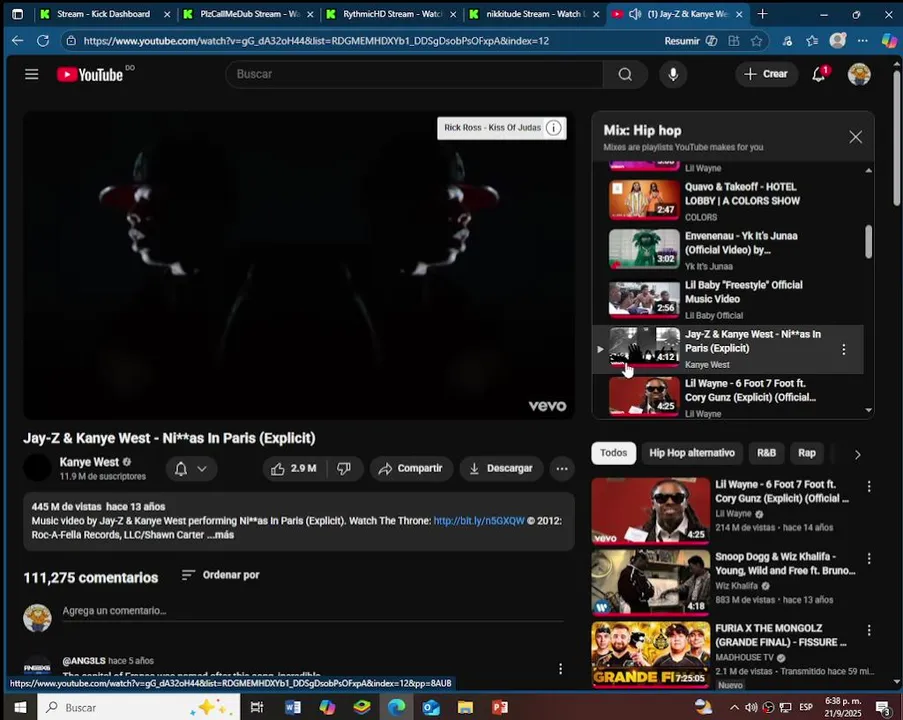The height and width of the screenshot is (720, 903).
Task: Switch to RythmicHD Stream tab
Action: (392, 14)
